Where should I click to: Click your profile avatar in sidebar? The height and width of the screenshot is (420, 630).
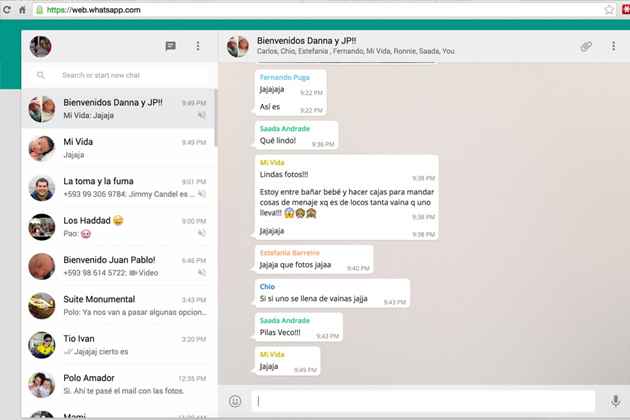click(x=40, y=46)
